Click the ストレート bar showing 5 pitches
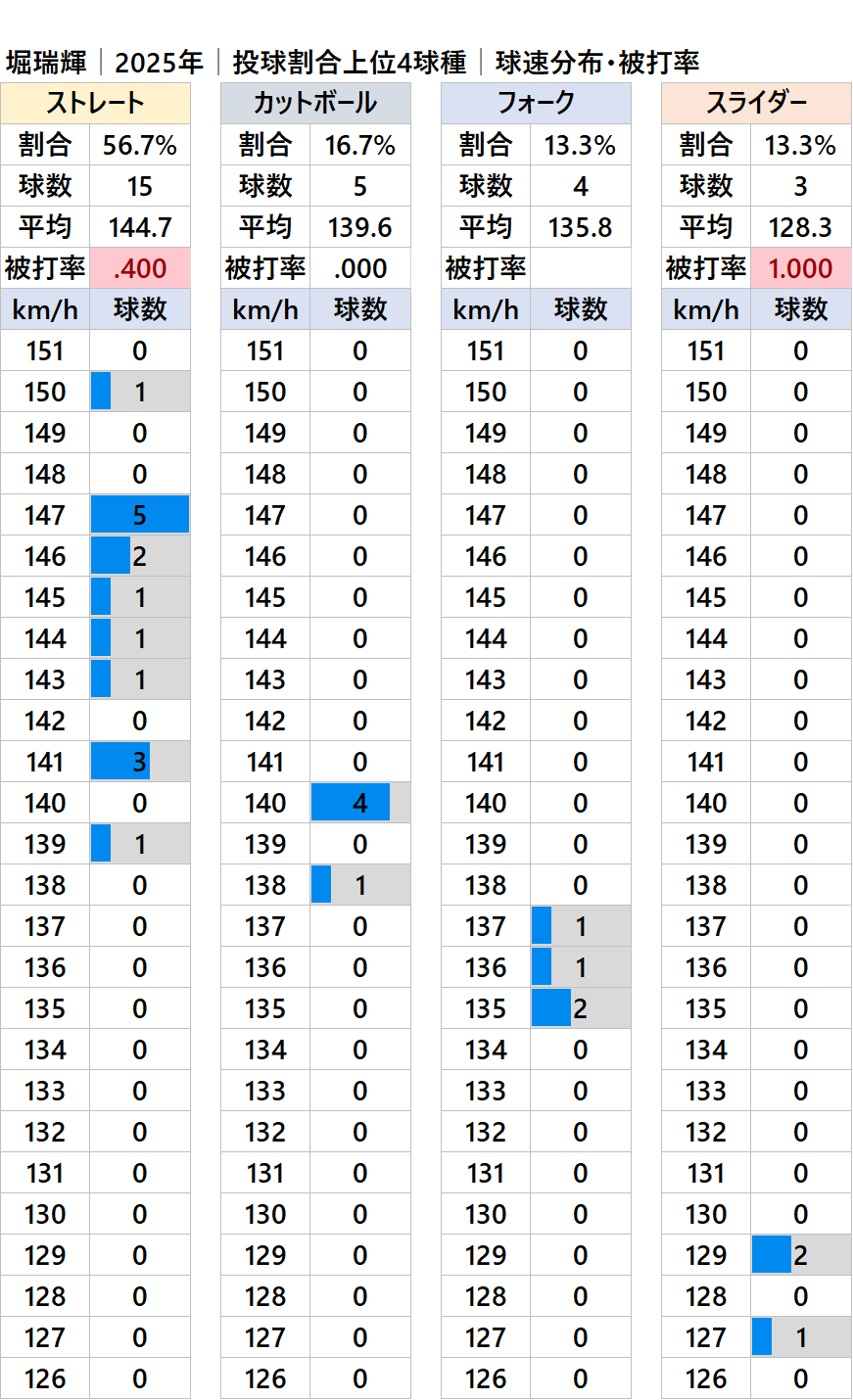The height and width of the screenshot is (1400, 853). click(x=140, y=515)
